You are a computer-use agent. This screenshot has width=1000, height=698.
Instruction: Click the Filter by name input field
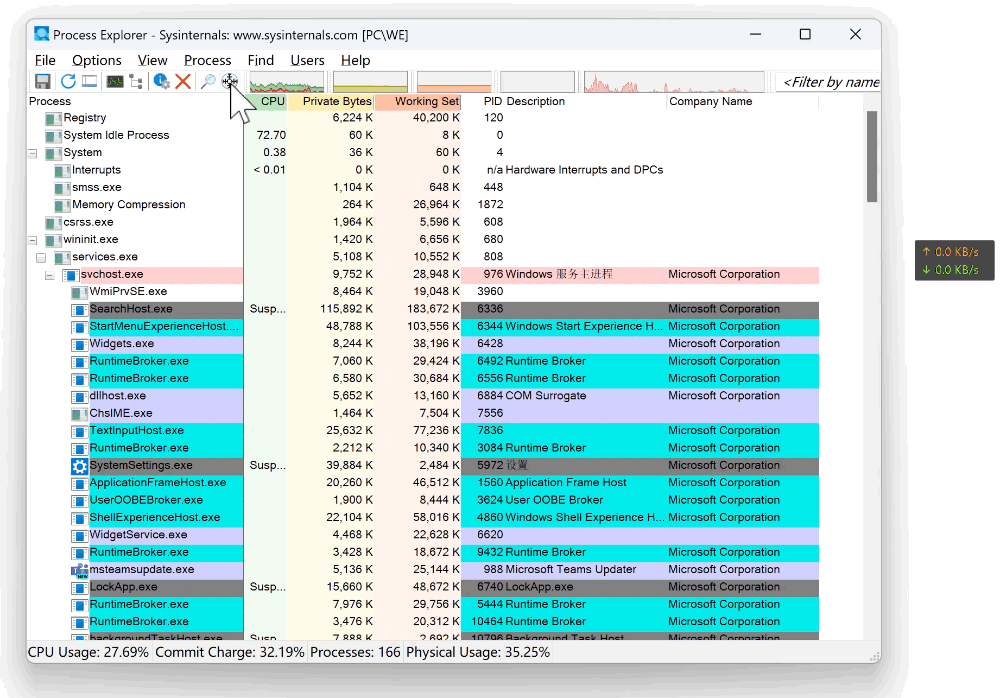coord(829,82)
